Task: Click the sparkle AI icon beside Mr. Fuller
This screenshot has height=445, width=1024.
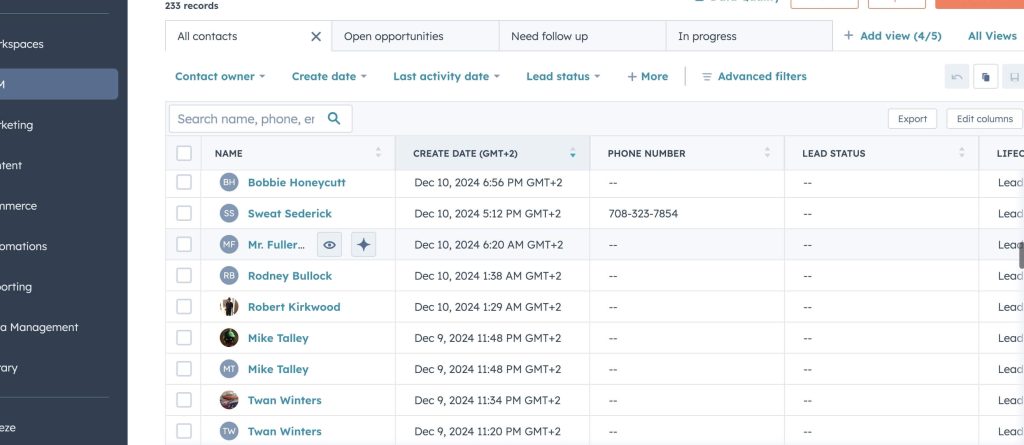Action: [363, 245]
